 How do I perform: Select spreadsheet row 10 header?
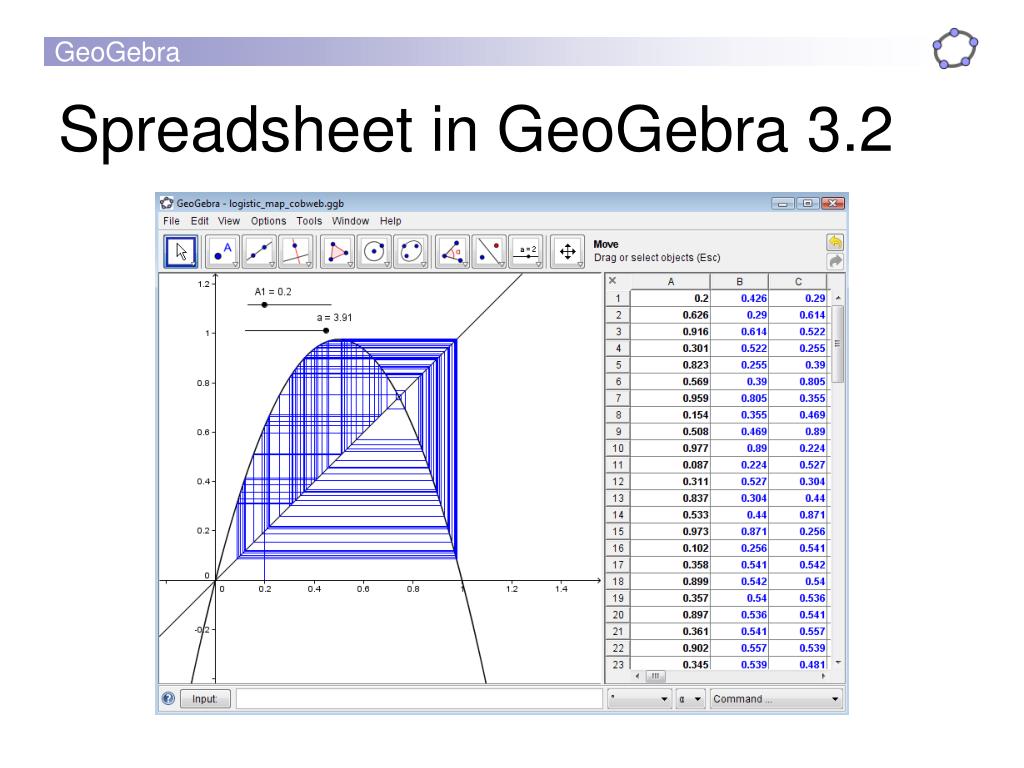pyautogui.click(x=618, y=448)
